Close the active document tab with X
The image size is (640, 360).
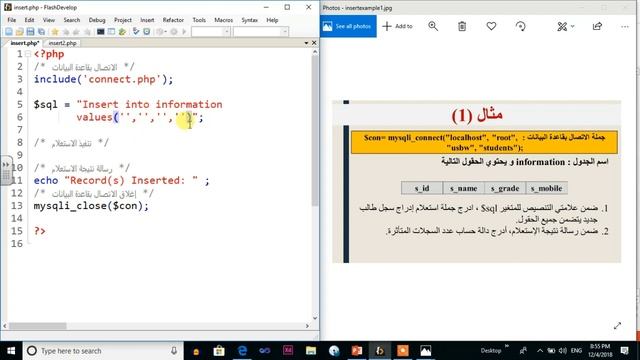[x=314, y=43]
